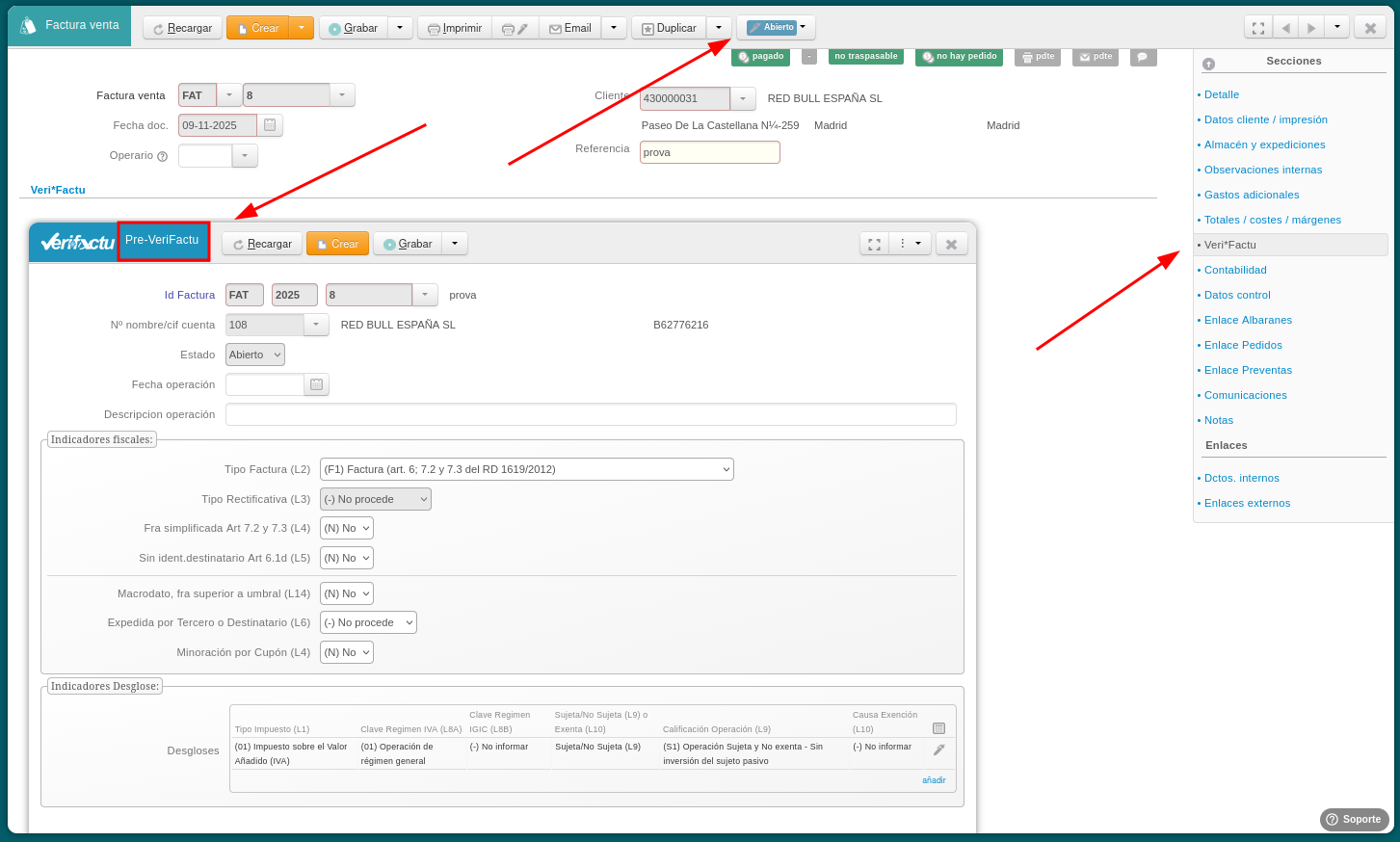Open the Tipo Factura (L2) dropdown
This screenshot has width=1400, height=842.
(526, 469)
